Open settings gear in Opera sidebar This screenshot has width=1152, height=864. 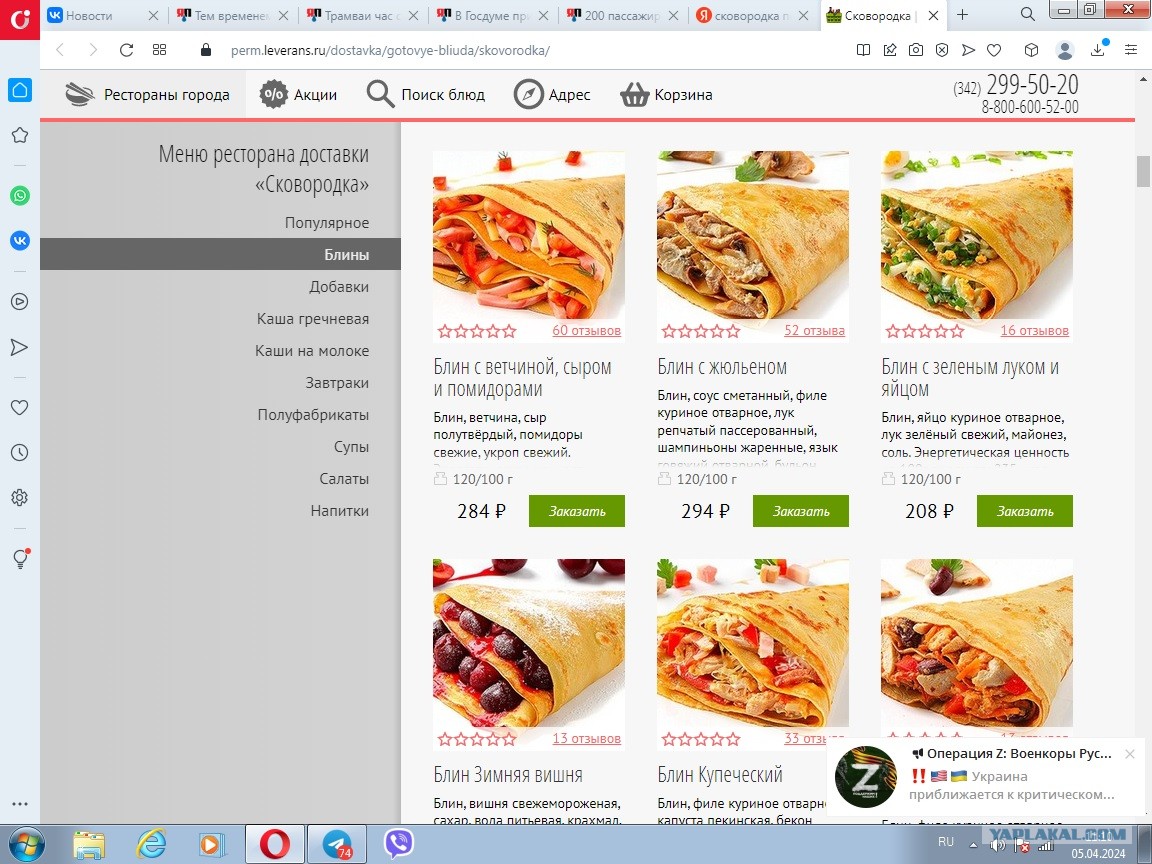(20, 497)
